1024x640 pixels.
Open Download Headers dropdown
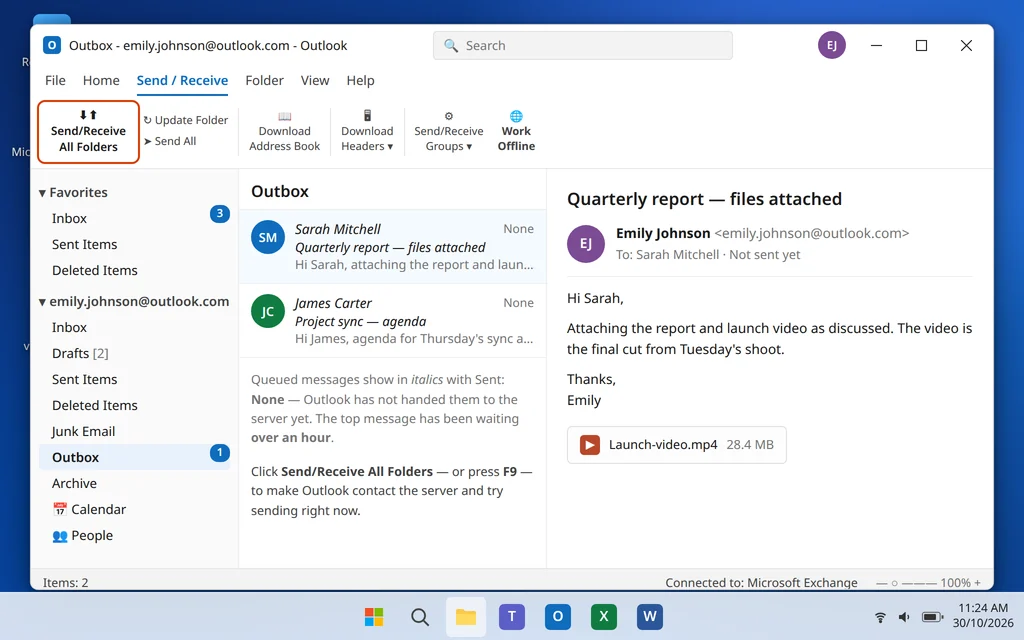367,131
